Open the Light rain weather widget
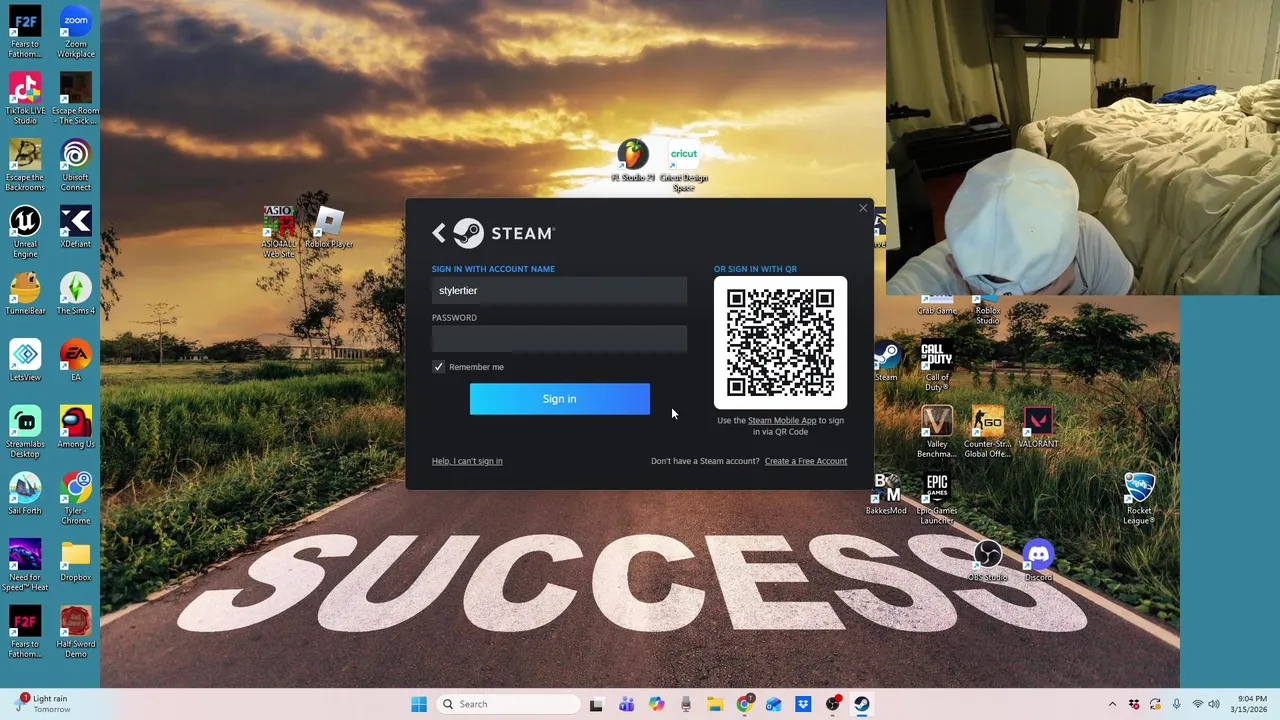Screen dimensions: 1280x720 point(42,704)
